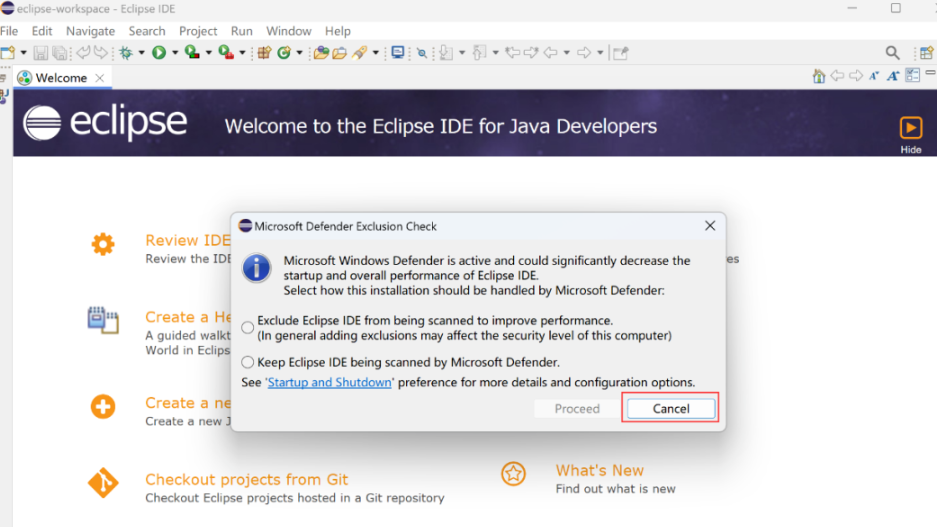Click the Open Task folder icon

[339, 53]
